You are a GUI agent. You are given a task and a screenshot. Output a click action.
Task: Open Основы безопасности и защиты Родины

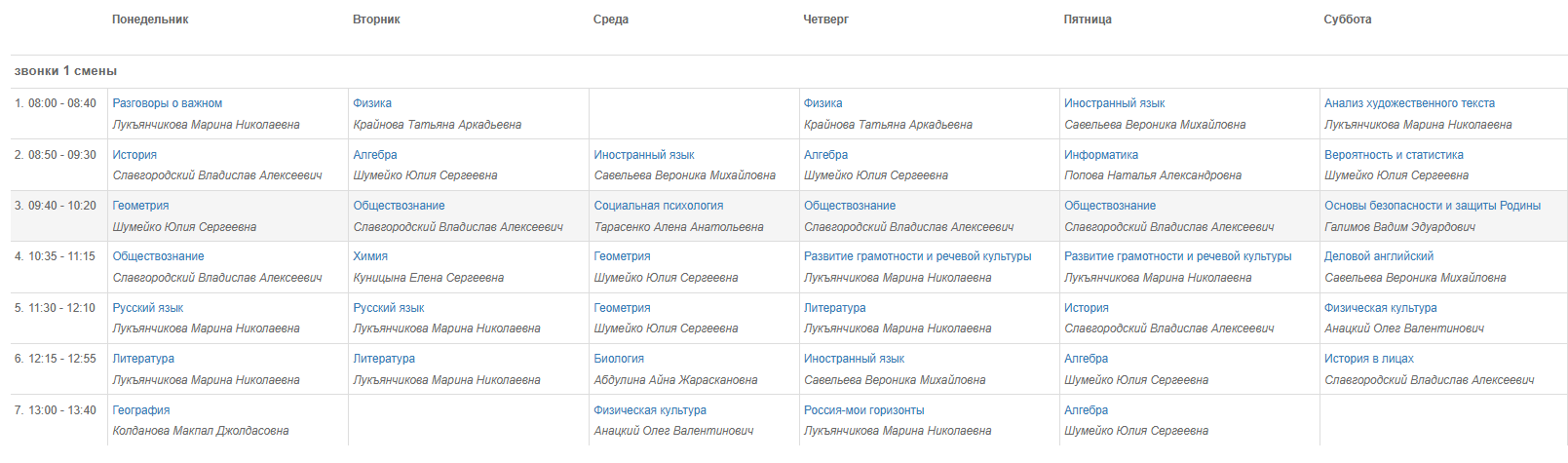point(1433,206)
